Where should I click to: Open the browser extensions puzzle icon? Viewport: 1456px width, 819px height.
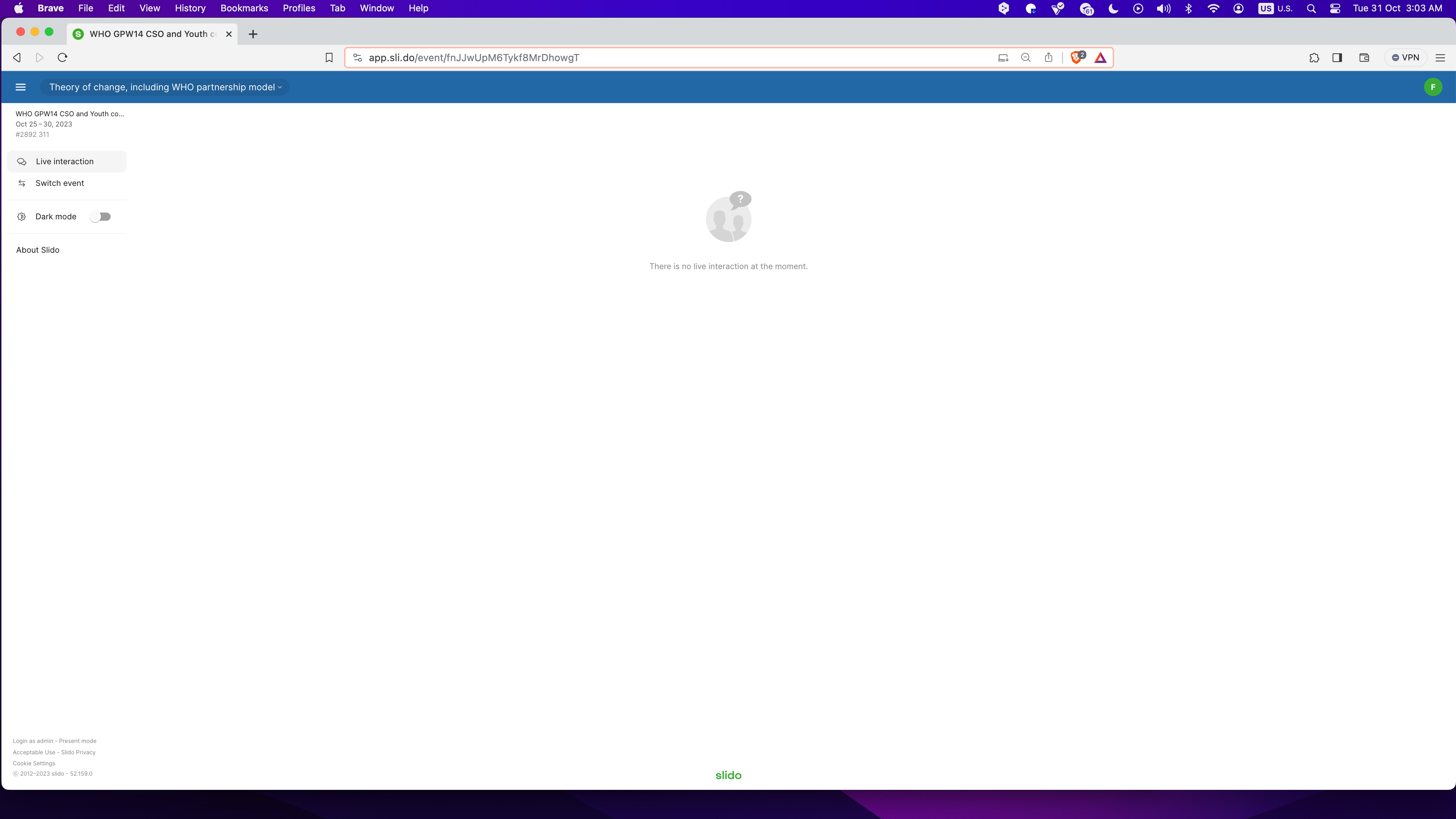tap(1314, 58)
